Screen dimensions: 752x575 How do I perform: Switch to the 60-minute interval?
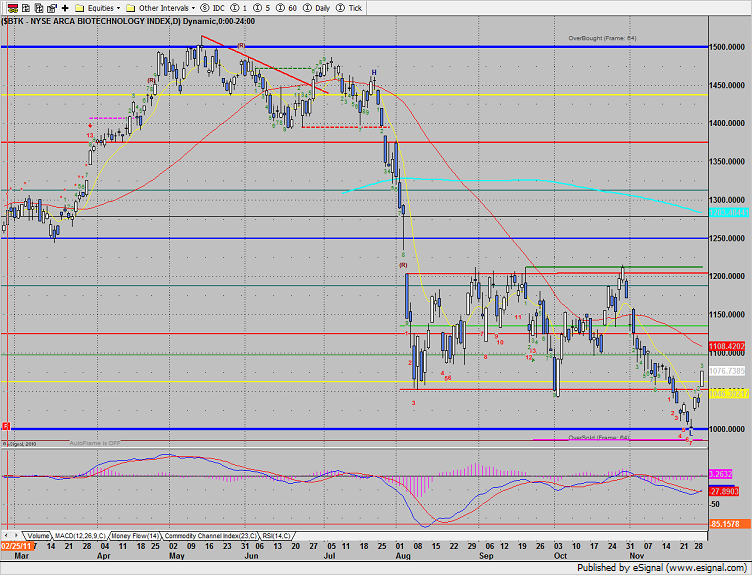287,8
